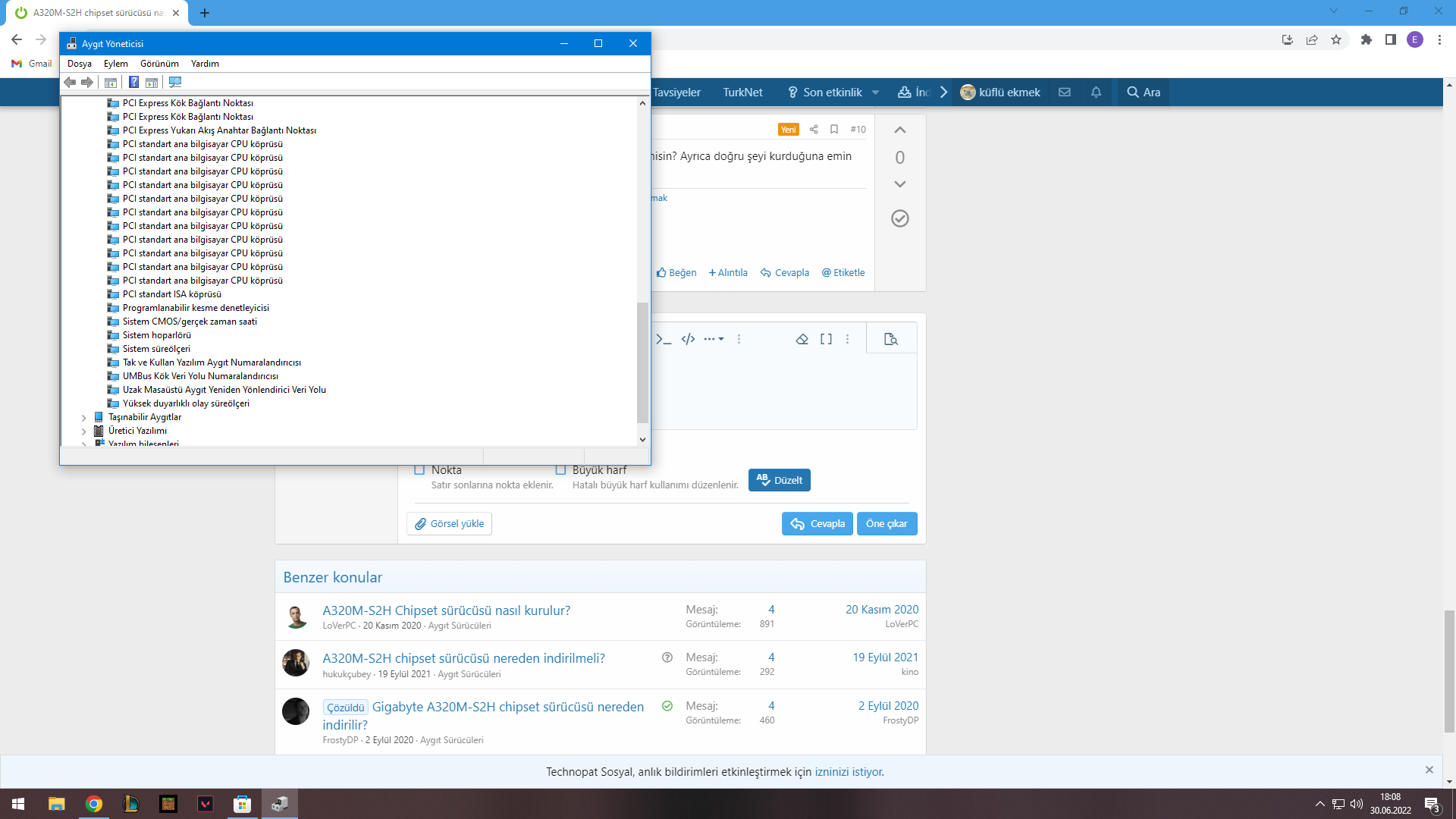Screen dimensions: 1456x819
Task: Open the forum inbox envelope icon
Action: [x=1065, y=92]
